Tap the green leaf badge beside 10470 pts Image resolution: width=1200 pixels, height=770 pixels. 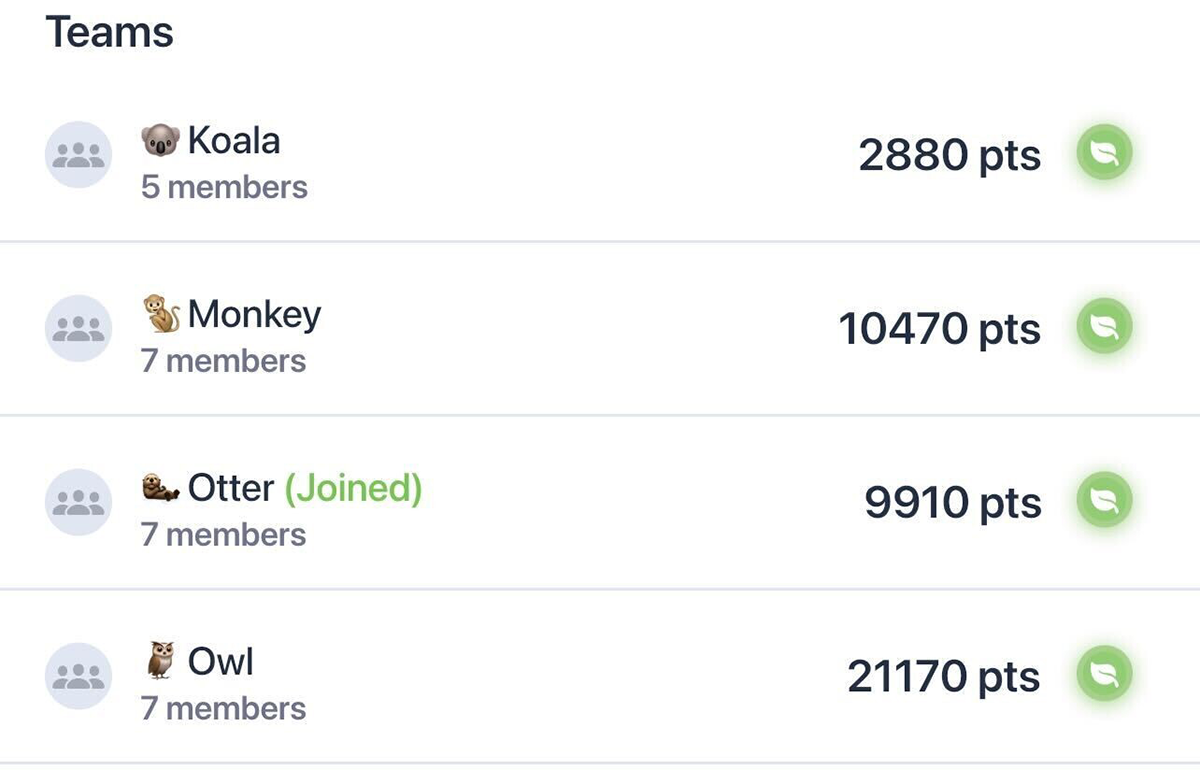[1104, 327]
